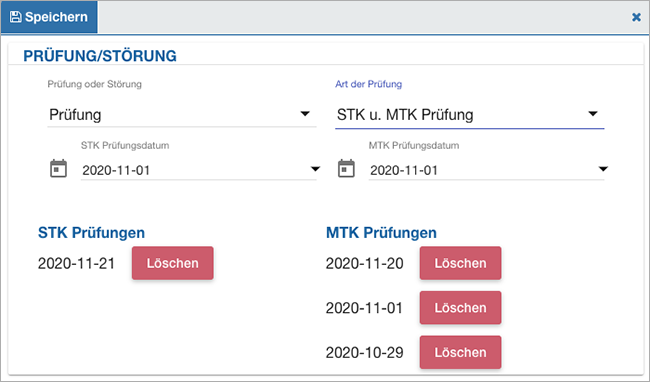
Task: Click the STK Prüfungen heading
Action: point(92,233)
